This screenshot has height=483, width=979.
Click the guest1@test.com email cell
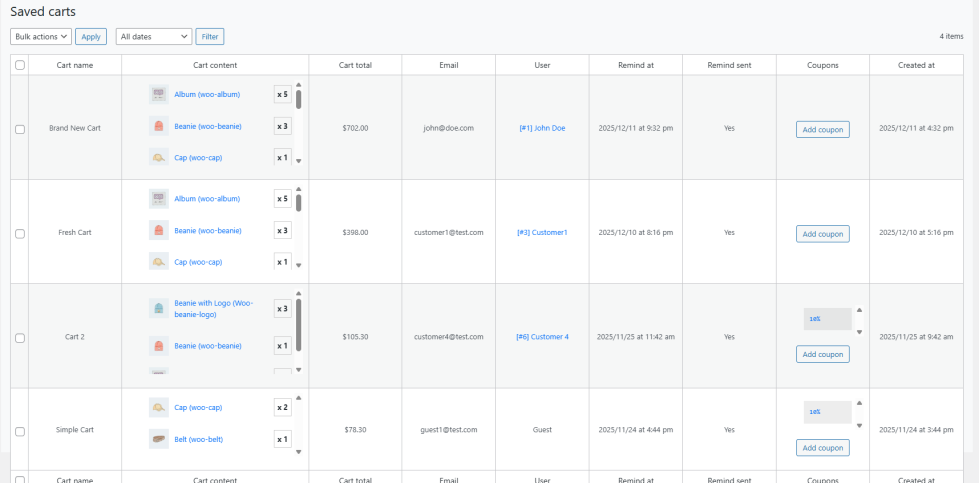click(449, 429)
